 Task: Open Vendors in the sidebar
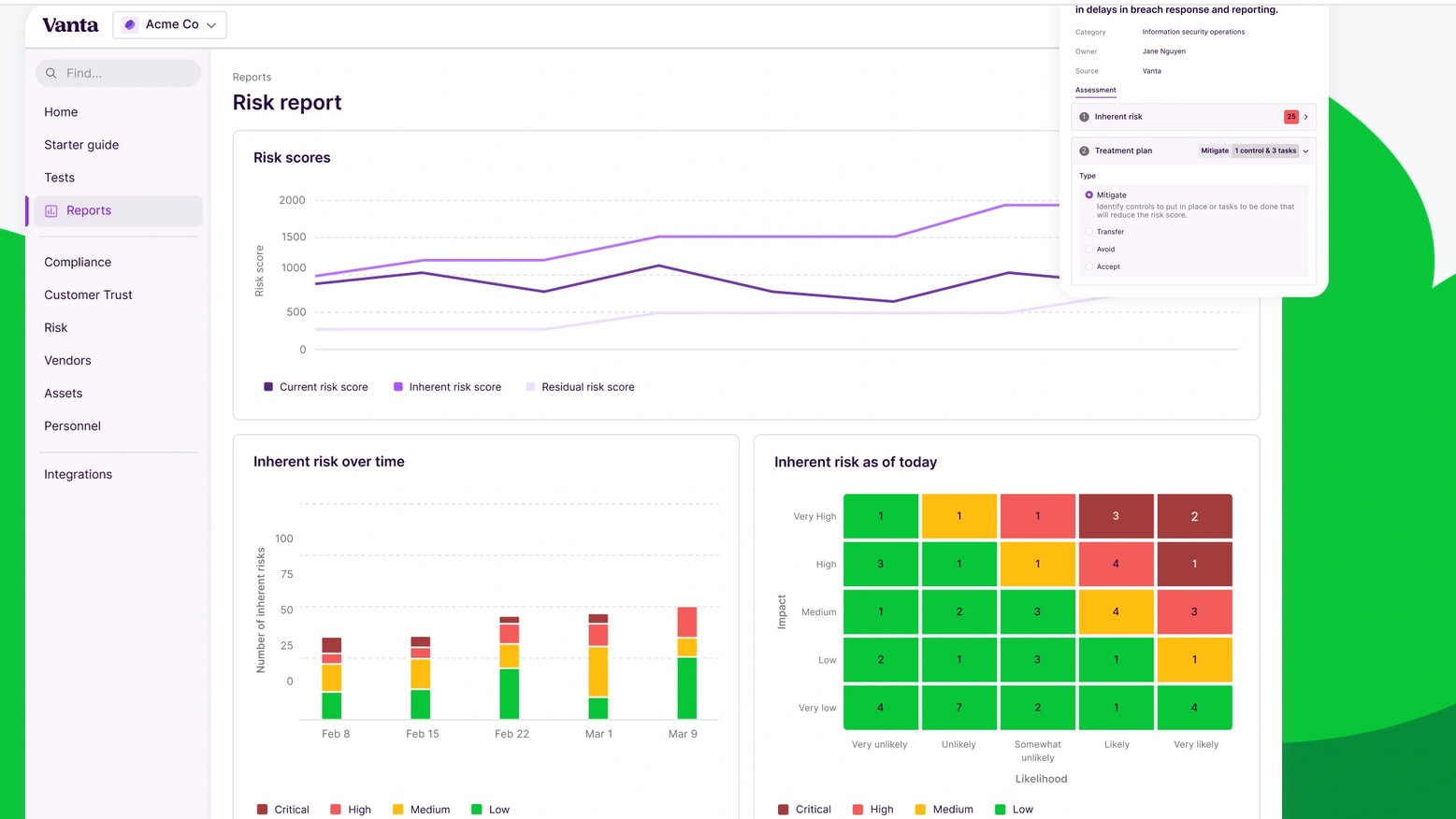point(67,361)
